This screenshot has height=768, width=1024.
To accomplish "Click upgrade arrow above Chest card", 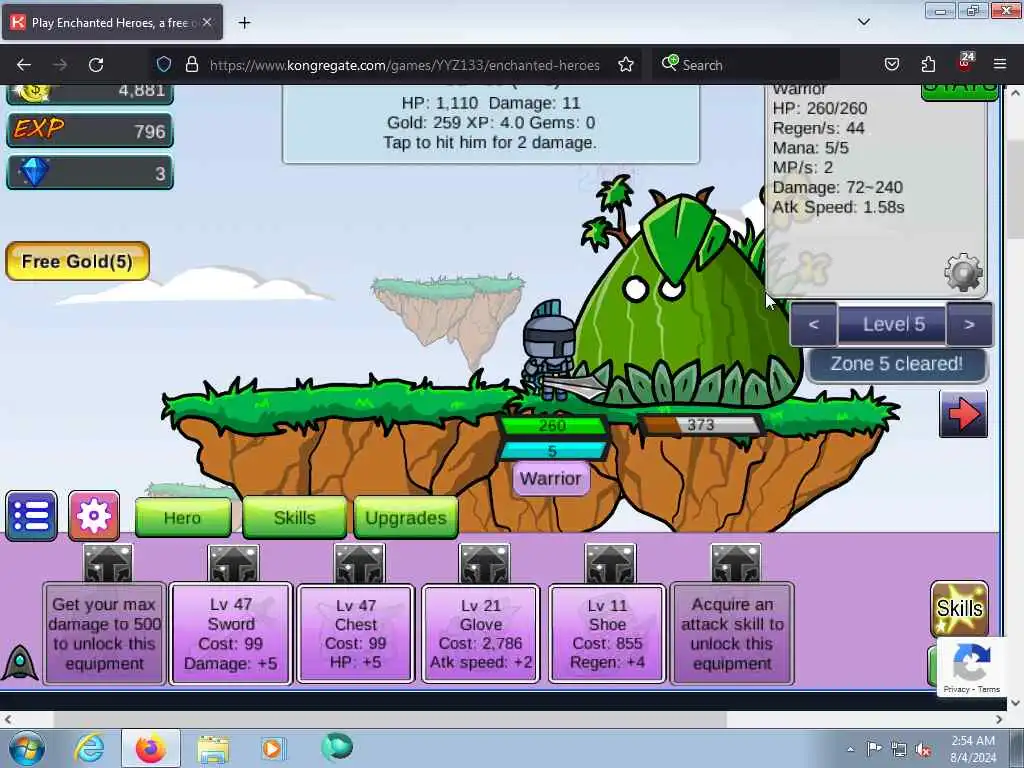I will (359, 563).
